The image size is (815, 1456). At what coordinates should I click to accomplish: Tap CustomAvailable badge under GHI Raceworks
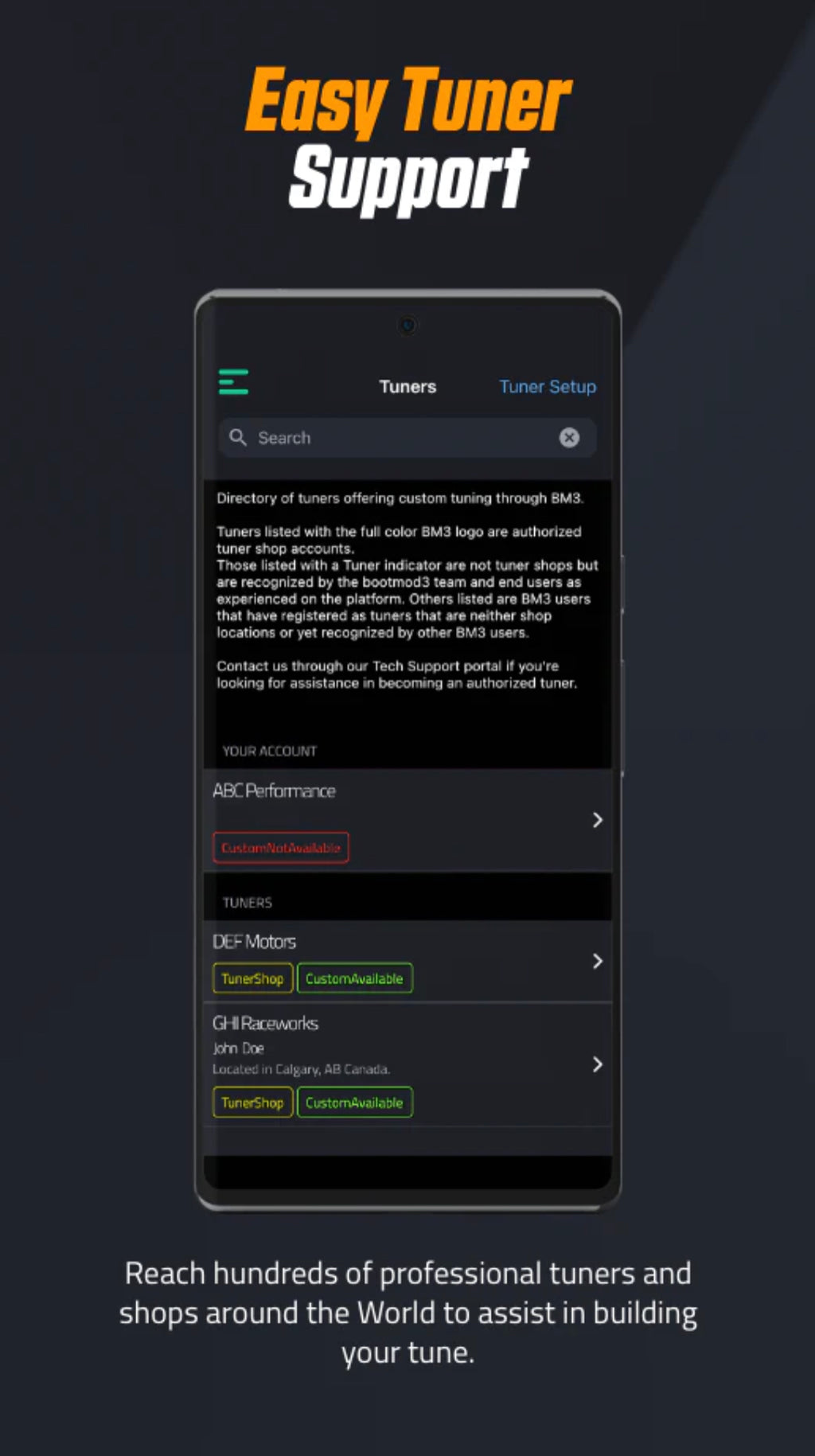[354, 1103]
